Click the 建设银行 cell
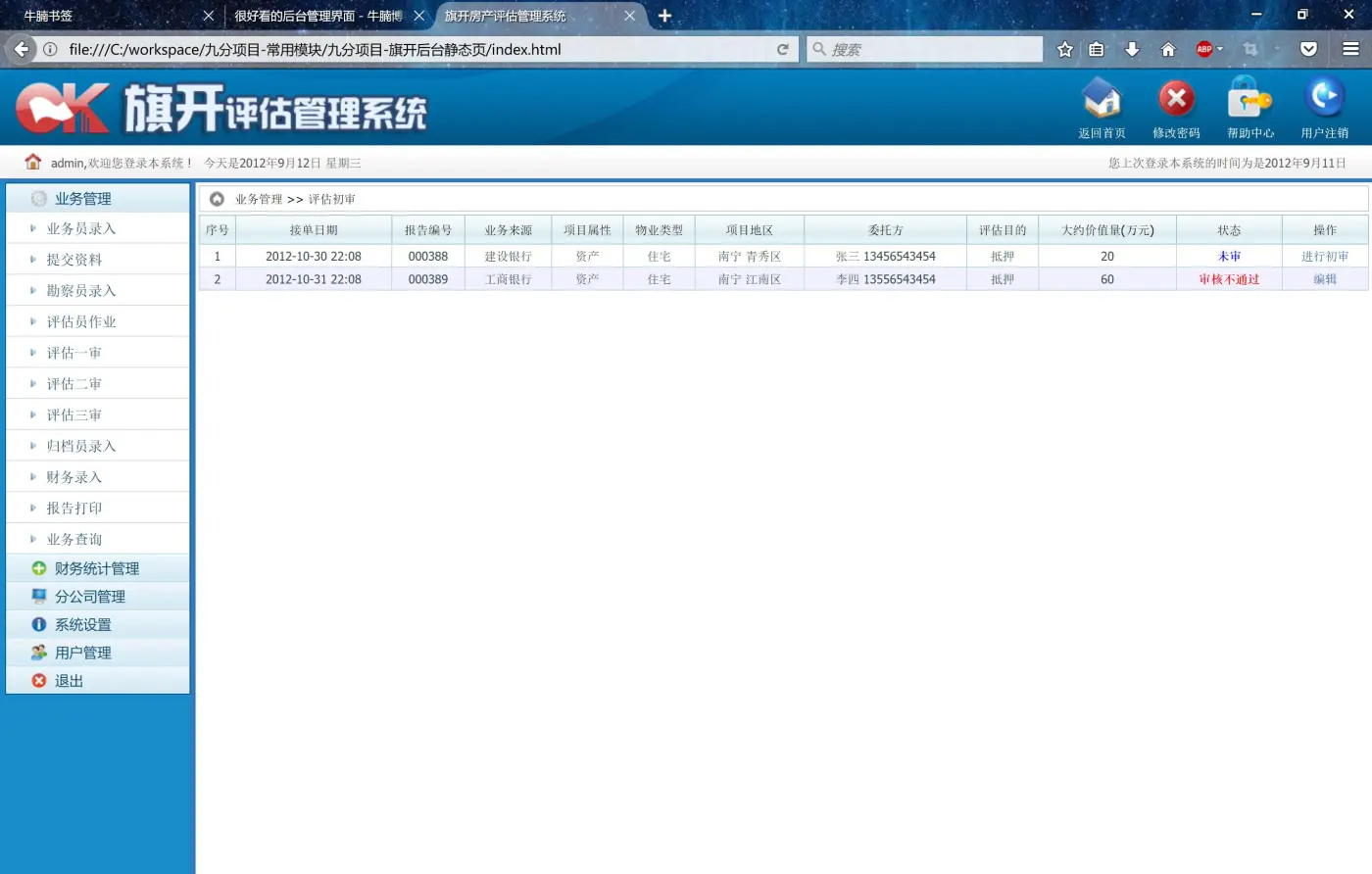This screenshot has width=1372, height=874. pos(509,257)
